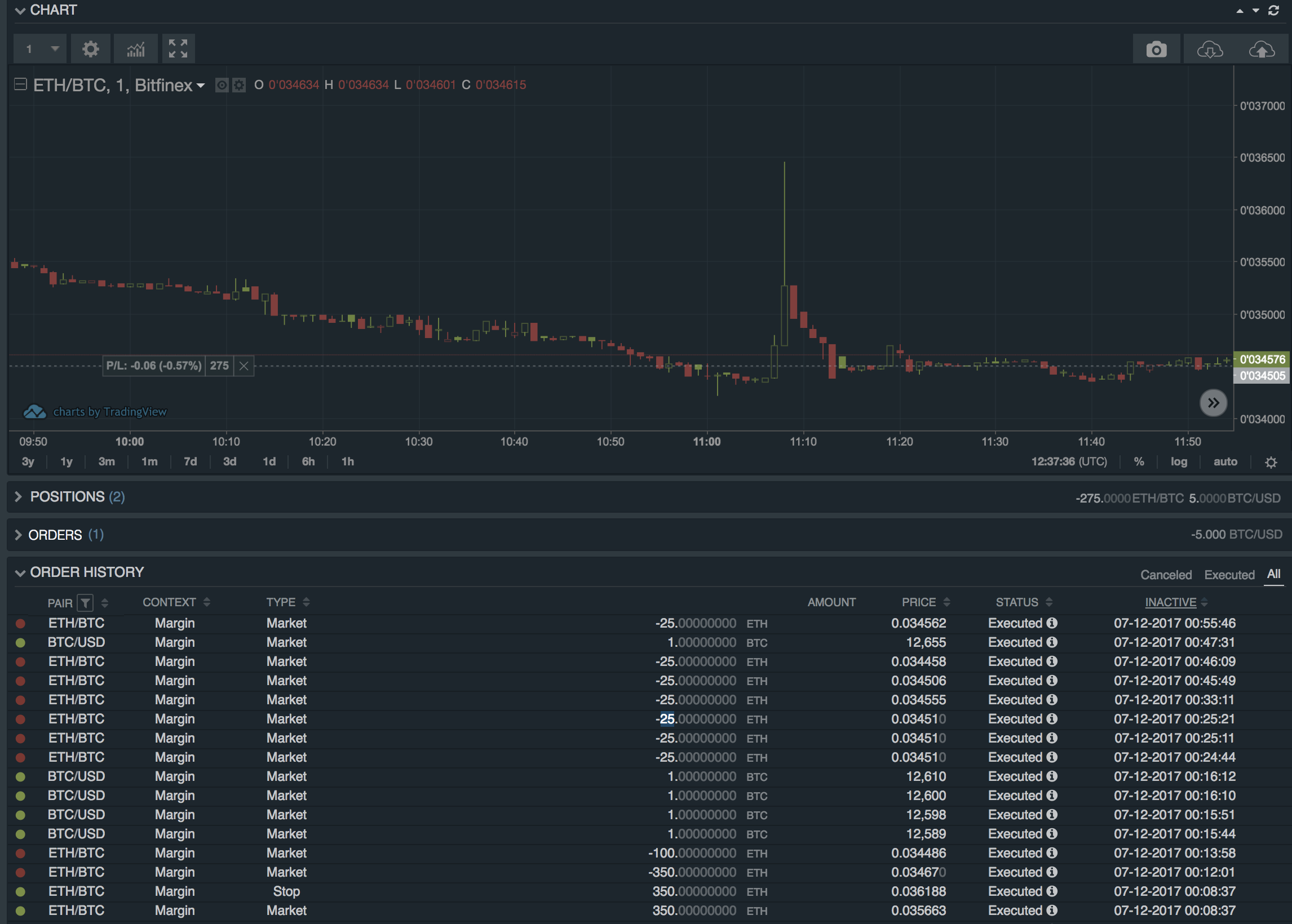Toggle the show/hide eye icon beside symbol
This screenshot has height=924, width=1292.
(222, 85)
